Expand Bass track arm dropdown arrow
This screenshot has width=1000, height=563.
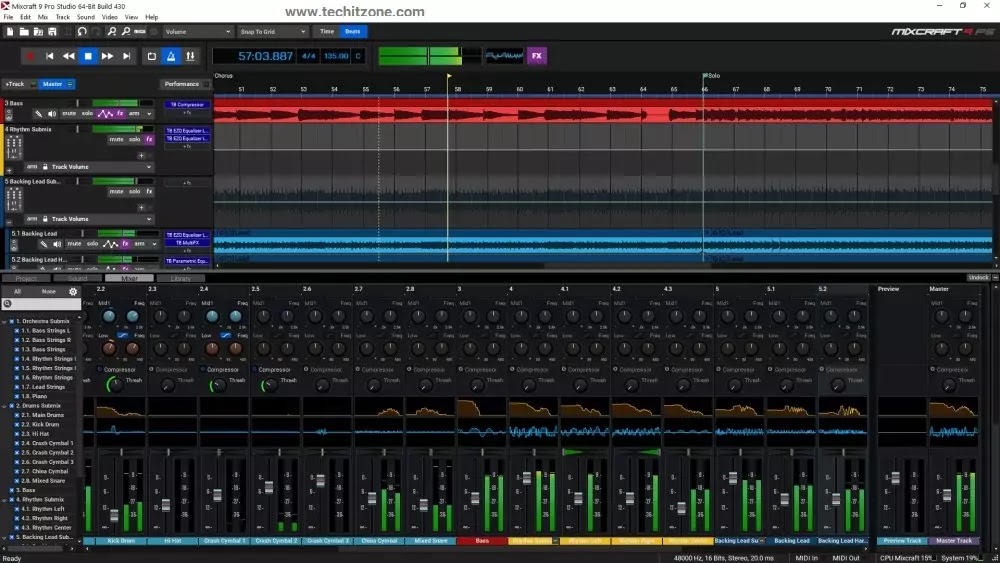[x=149, y=114]
